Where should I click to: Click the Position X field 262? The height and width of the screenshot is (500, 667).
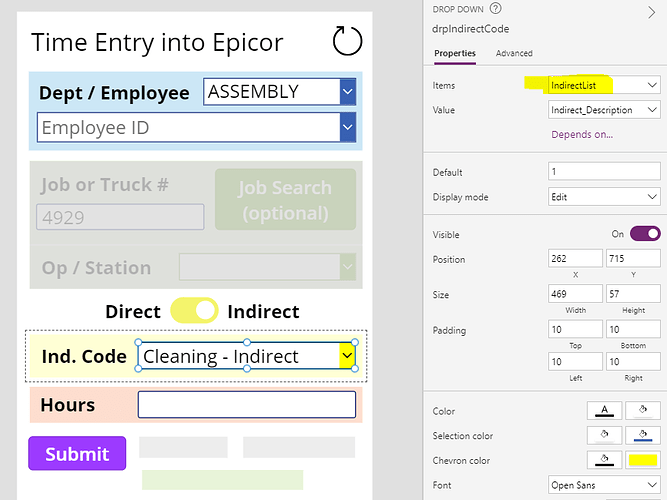(x=575, y=258)
